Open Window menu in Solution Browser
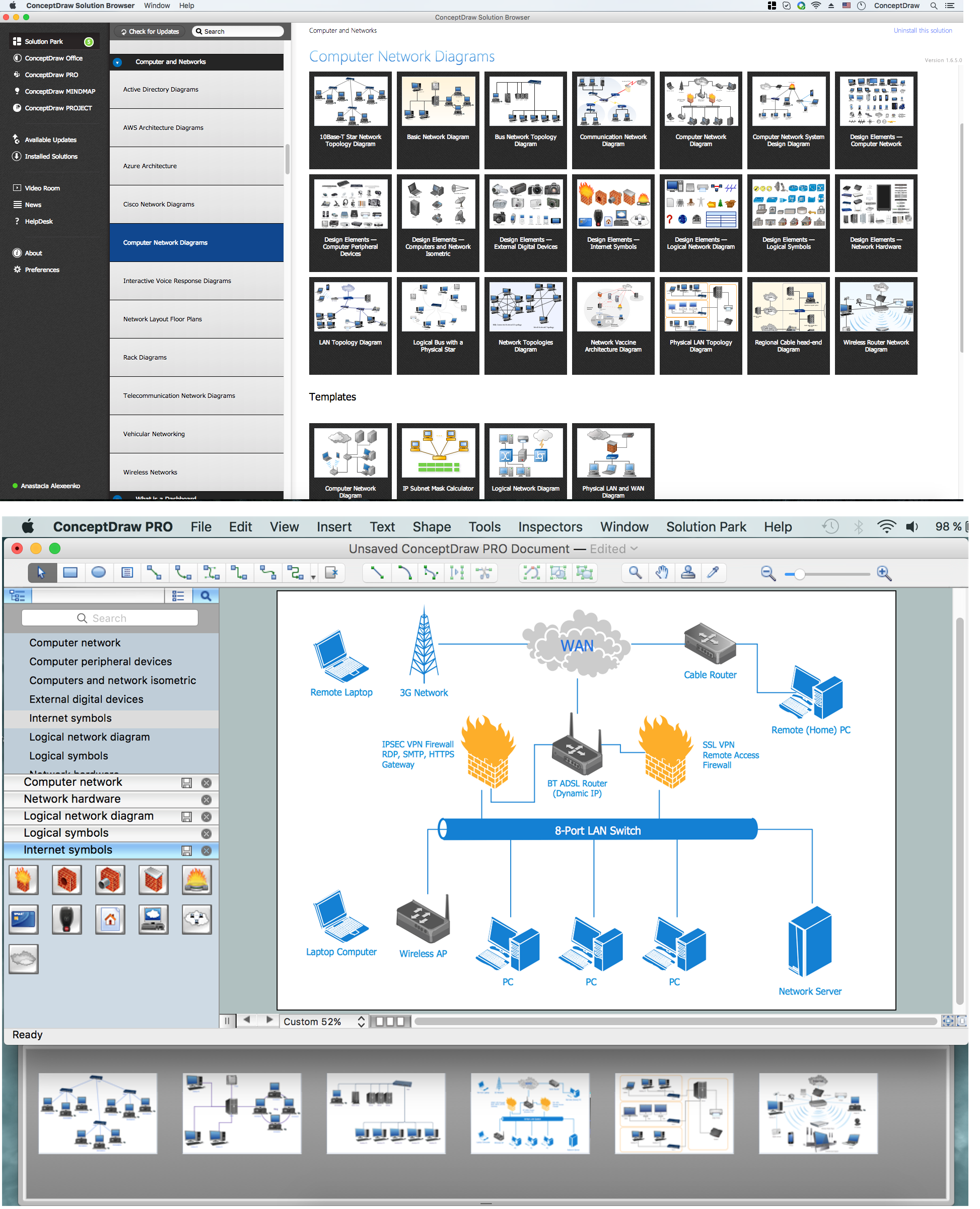The image size is (980, 1209). tap(157, 6)
